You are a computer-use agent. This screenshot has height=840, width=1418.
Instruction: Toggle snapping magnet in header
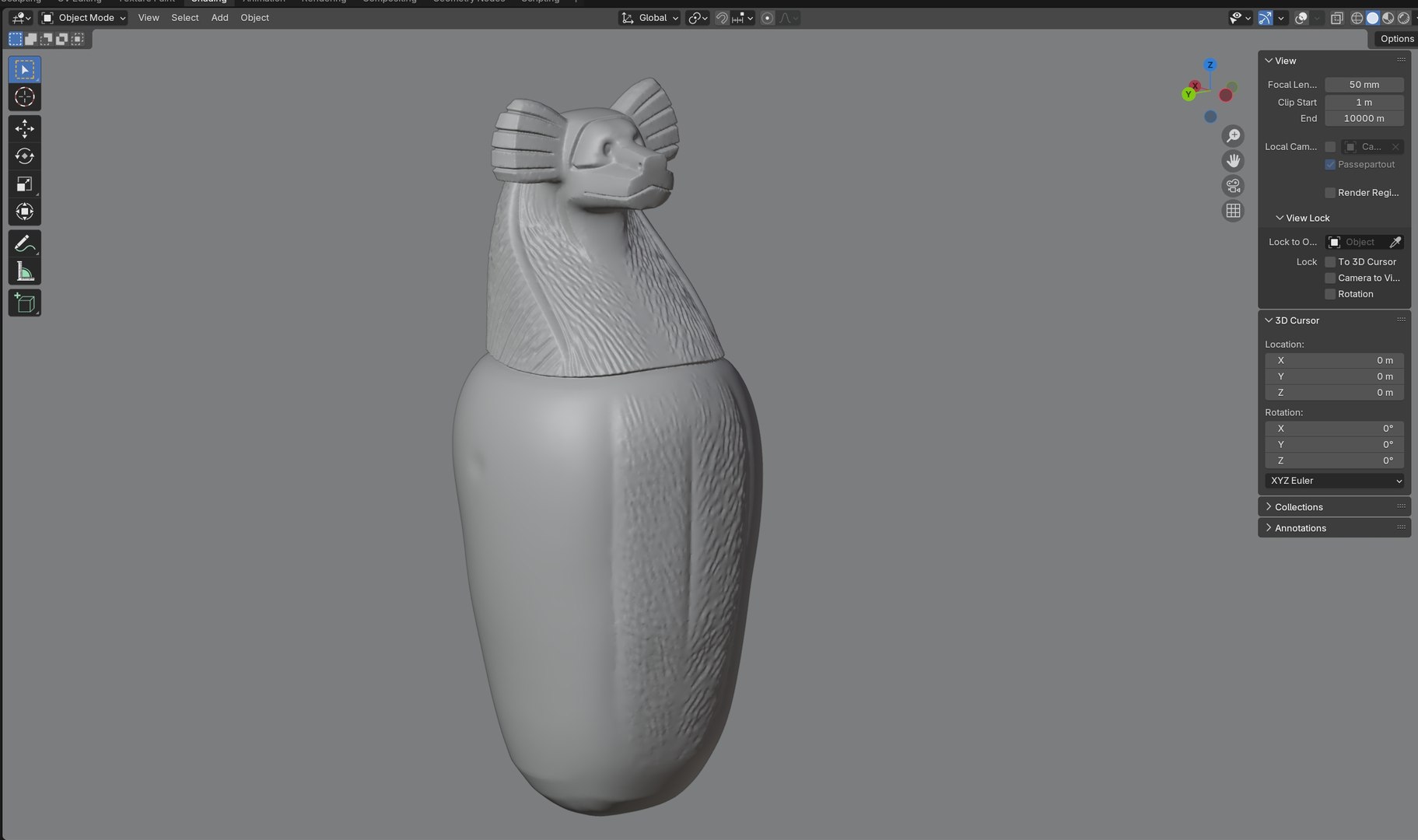pos(722,18)
